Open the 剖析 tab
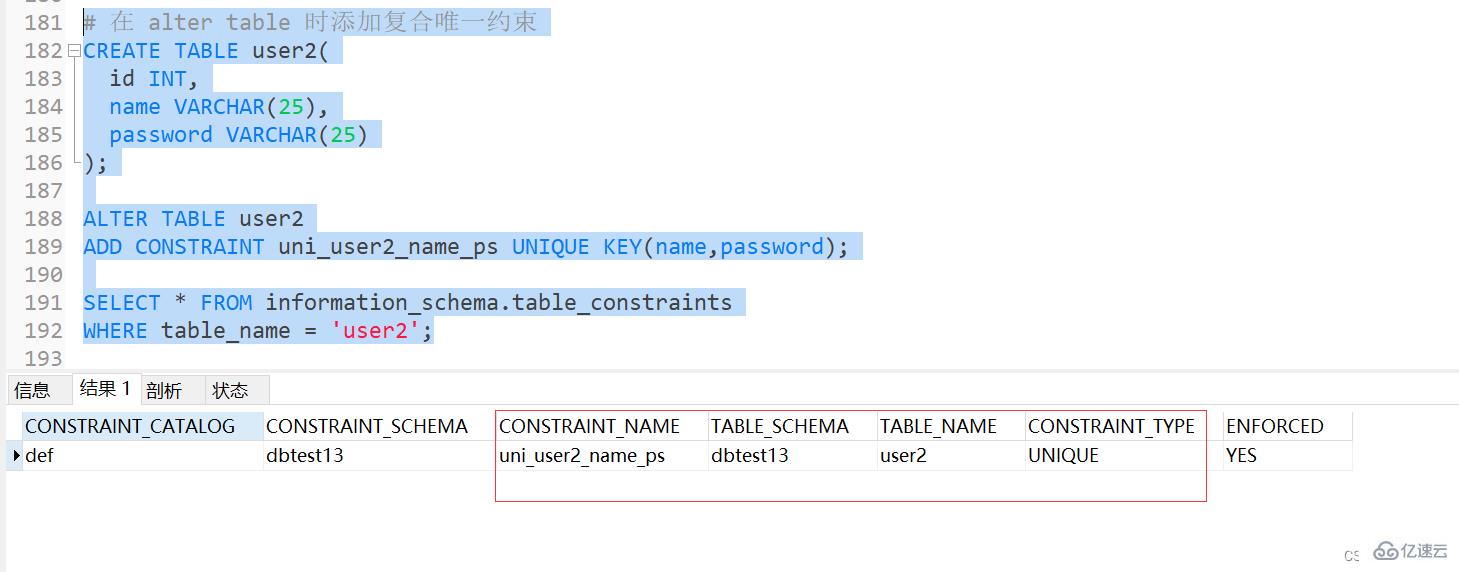 click(164, 390)
